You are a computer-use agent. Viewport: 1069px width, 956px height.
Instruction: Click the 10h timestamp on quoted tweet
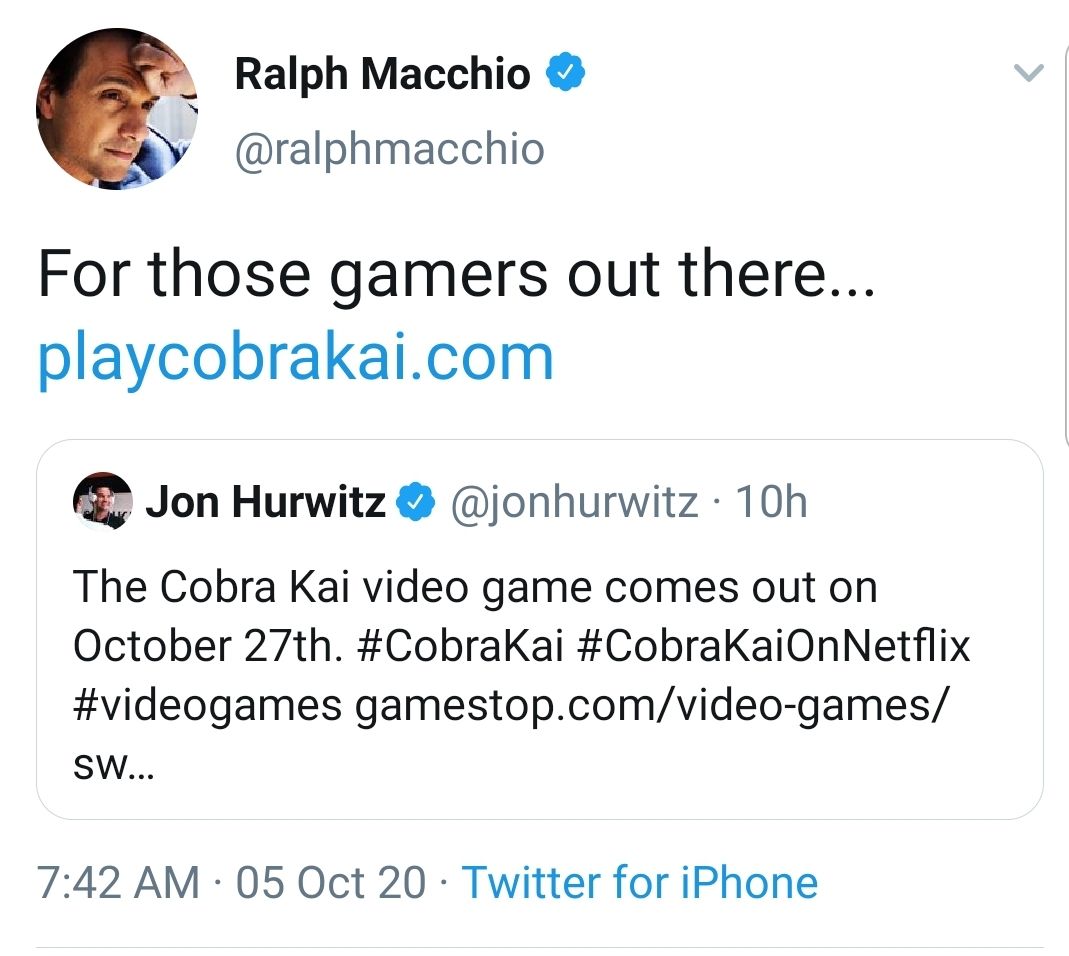pos(771,502)
